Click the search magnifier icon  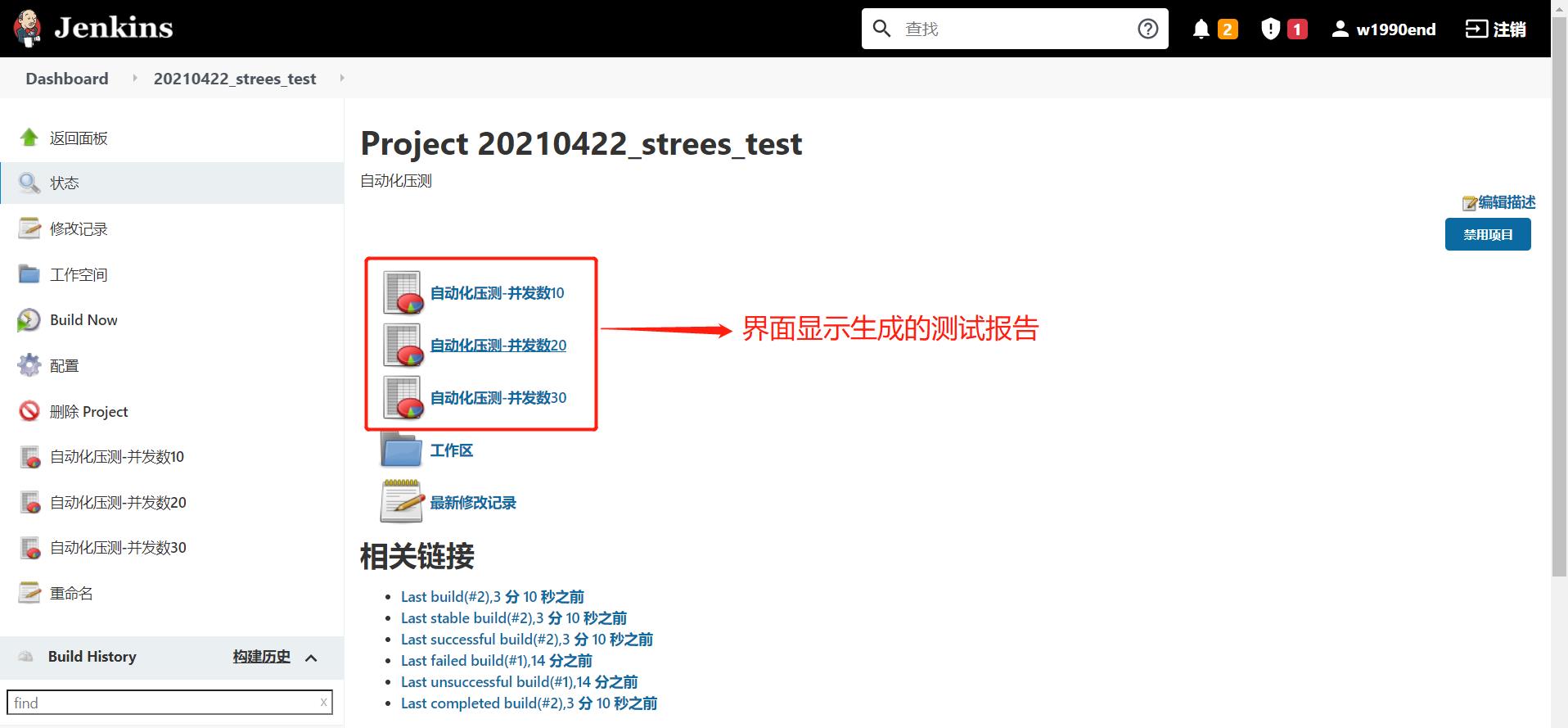click(x=881, y=29)
